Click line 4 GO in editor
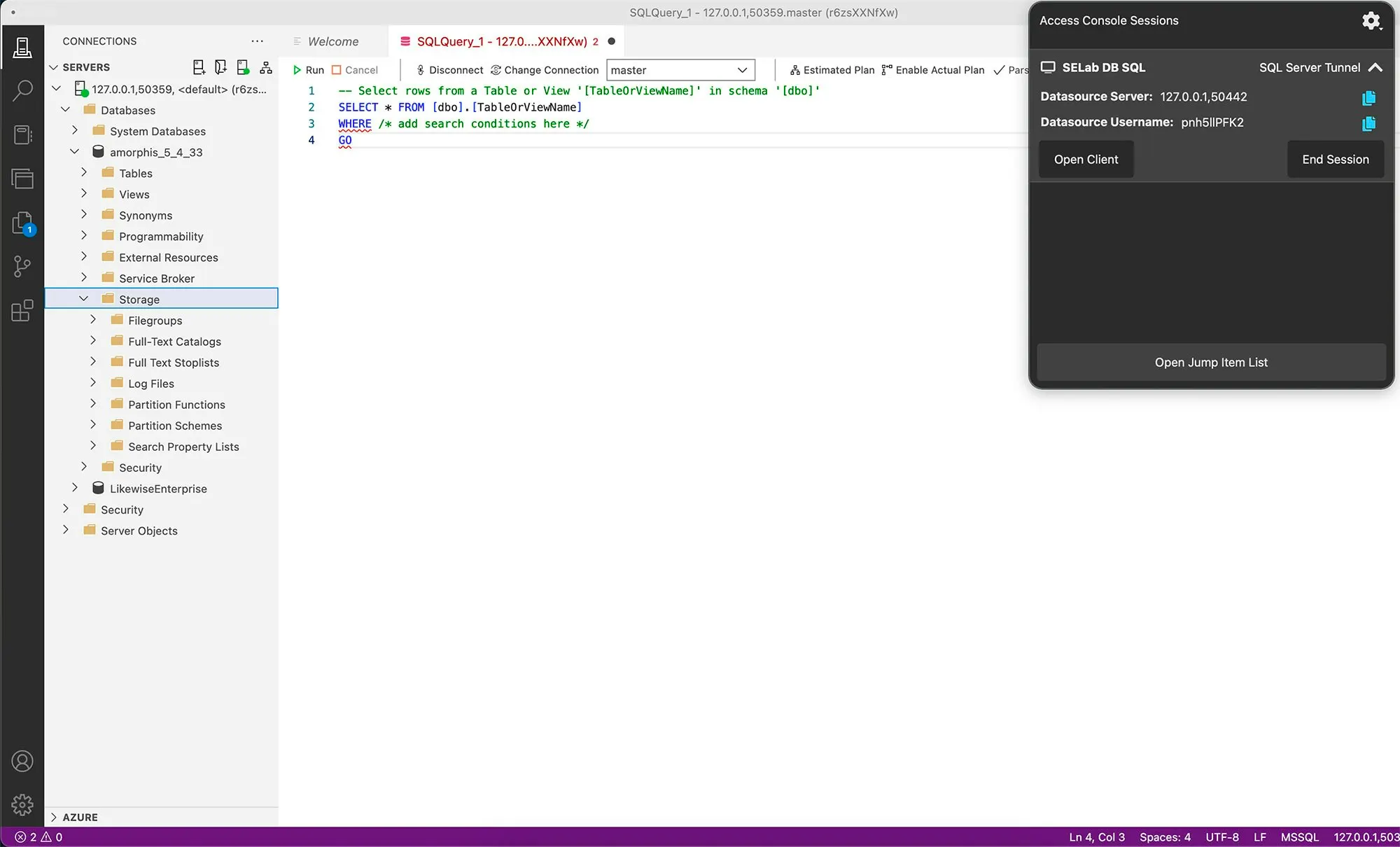 click(345, 140)
